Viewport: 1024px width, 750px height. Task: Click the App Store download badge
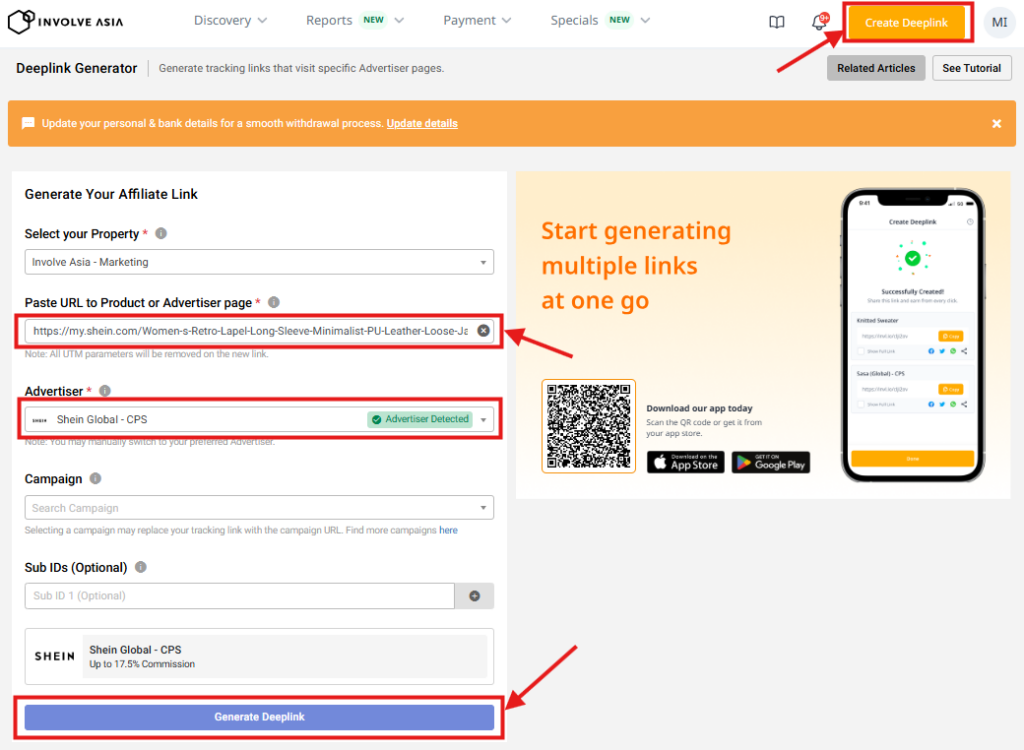click(685, 462)
